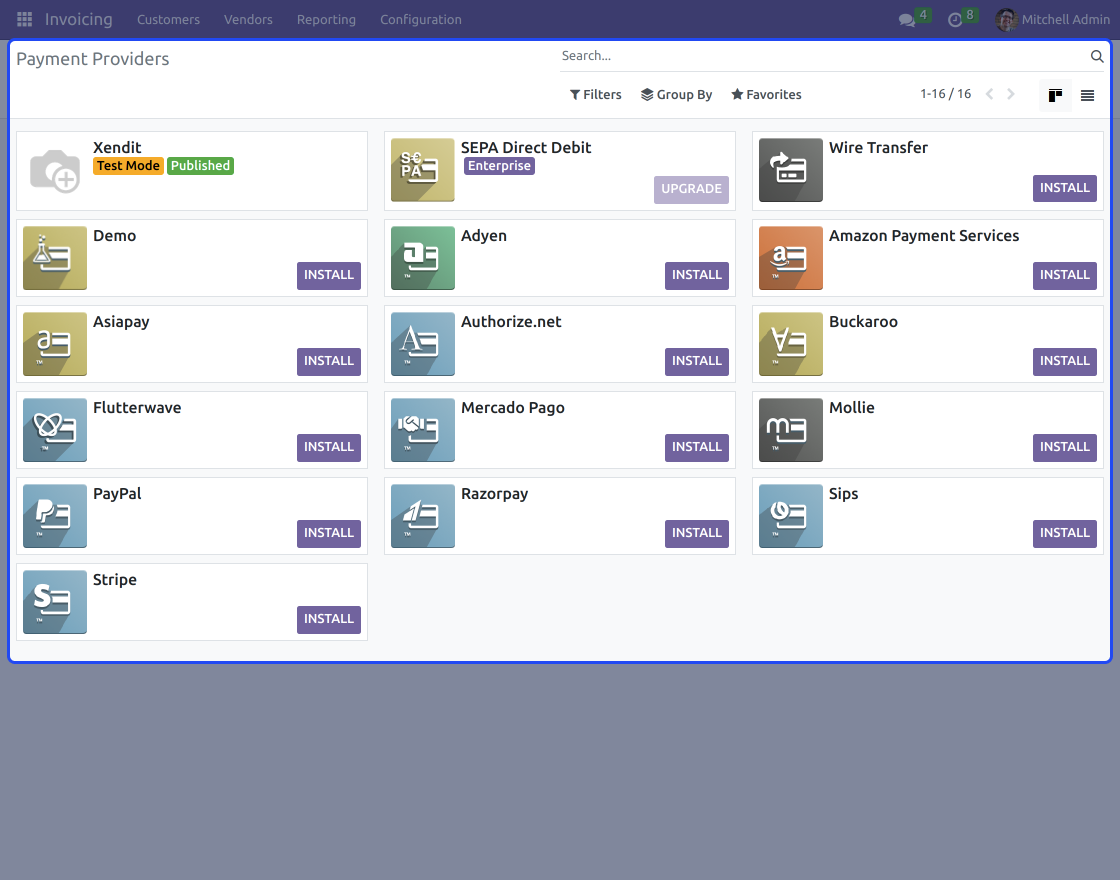Install Amazon Payment Services
Image resolution: width=1120 pixels, height=880 pixels.
tap(1065, 275)
